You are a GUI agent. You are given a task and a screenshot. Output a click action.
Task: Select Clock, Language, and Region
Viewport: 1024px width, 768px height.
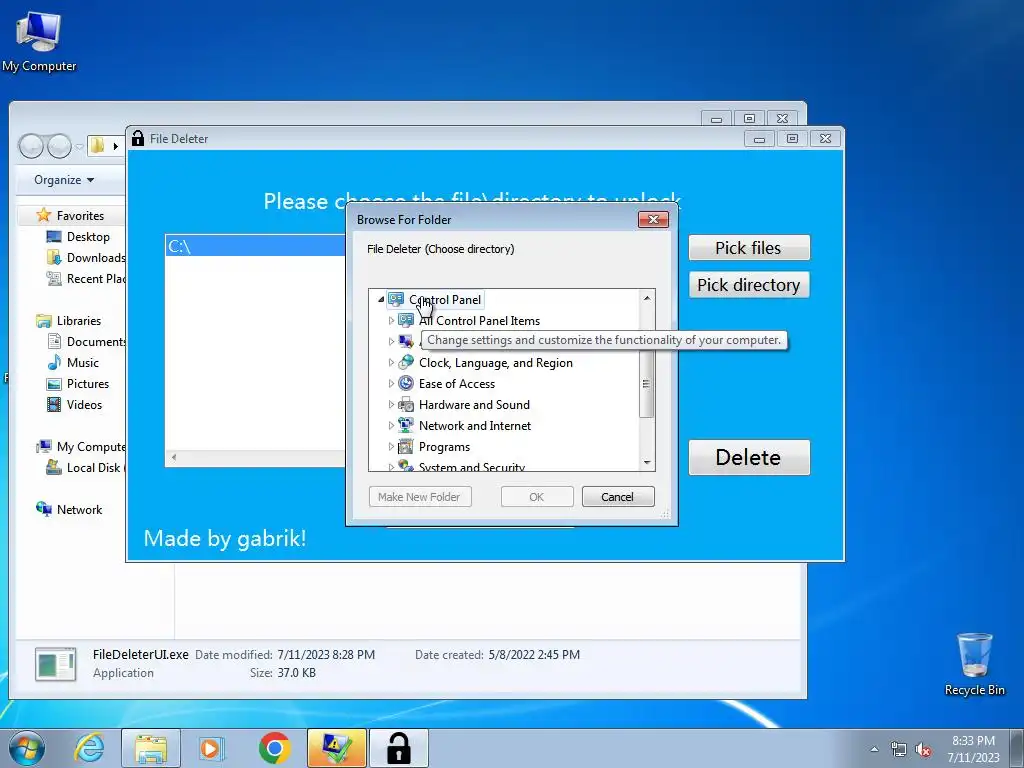point(496,362)
